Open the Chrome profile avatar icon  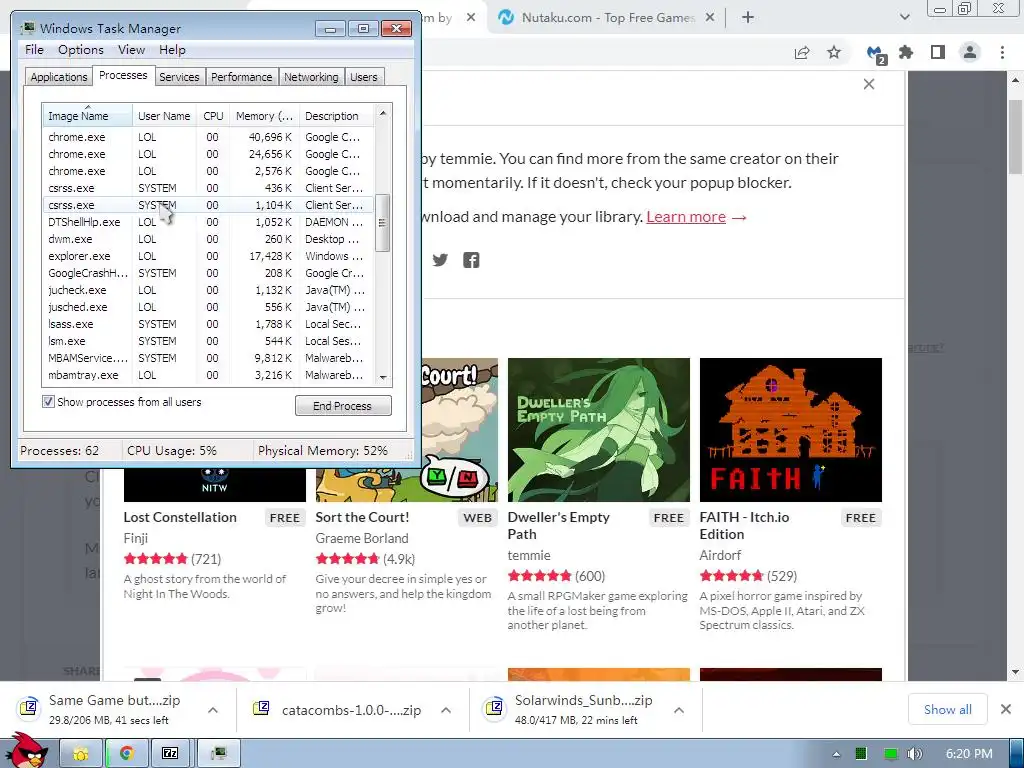pyautogui.click(x=970, y=52)
